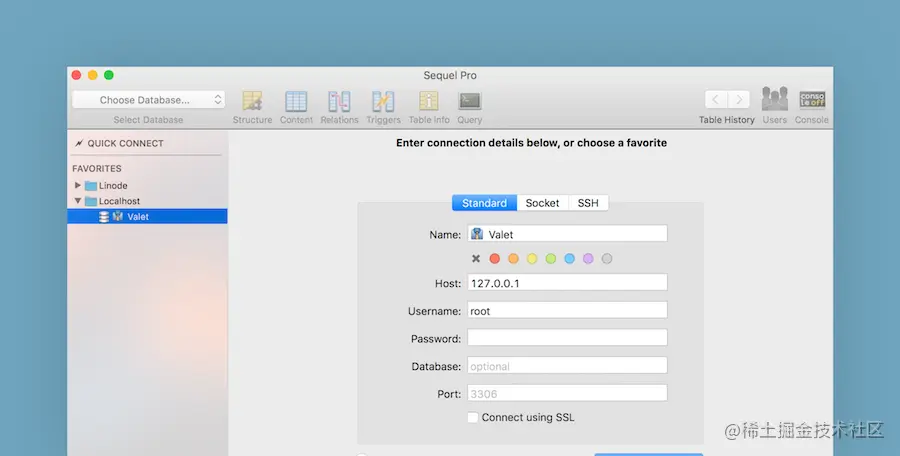Click the Valet database stack icon
900x456 pixels.
[104, 217]
